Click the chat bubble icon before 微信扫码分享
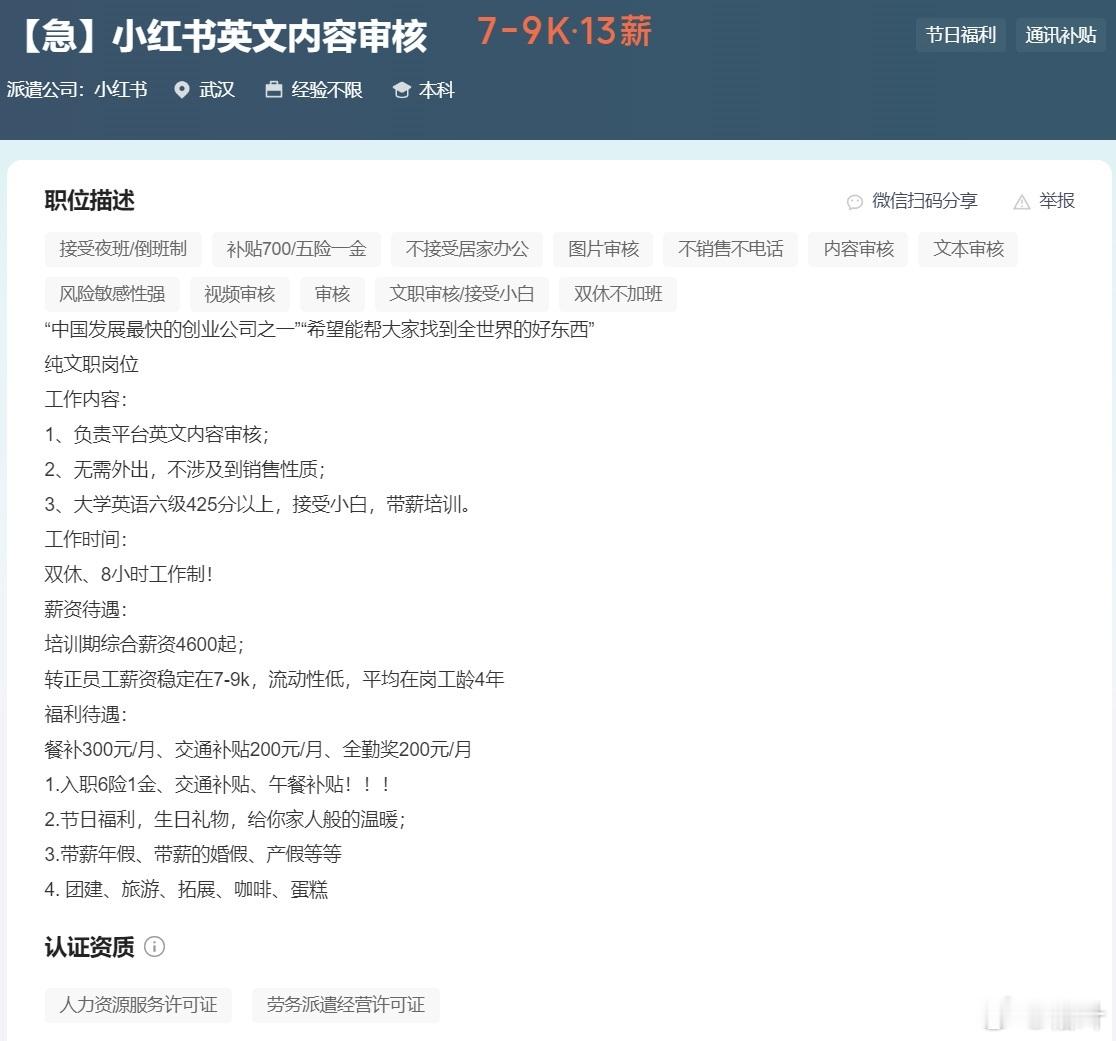The image size is (1116, 1041). coord(854,201)
